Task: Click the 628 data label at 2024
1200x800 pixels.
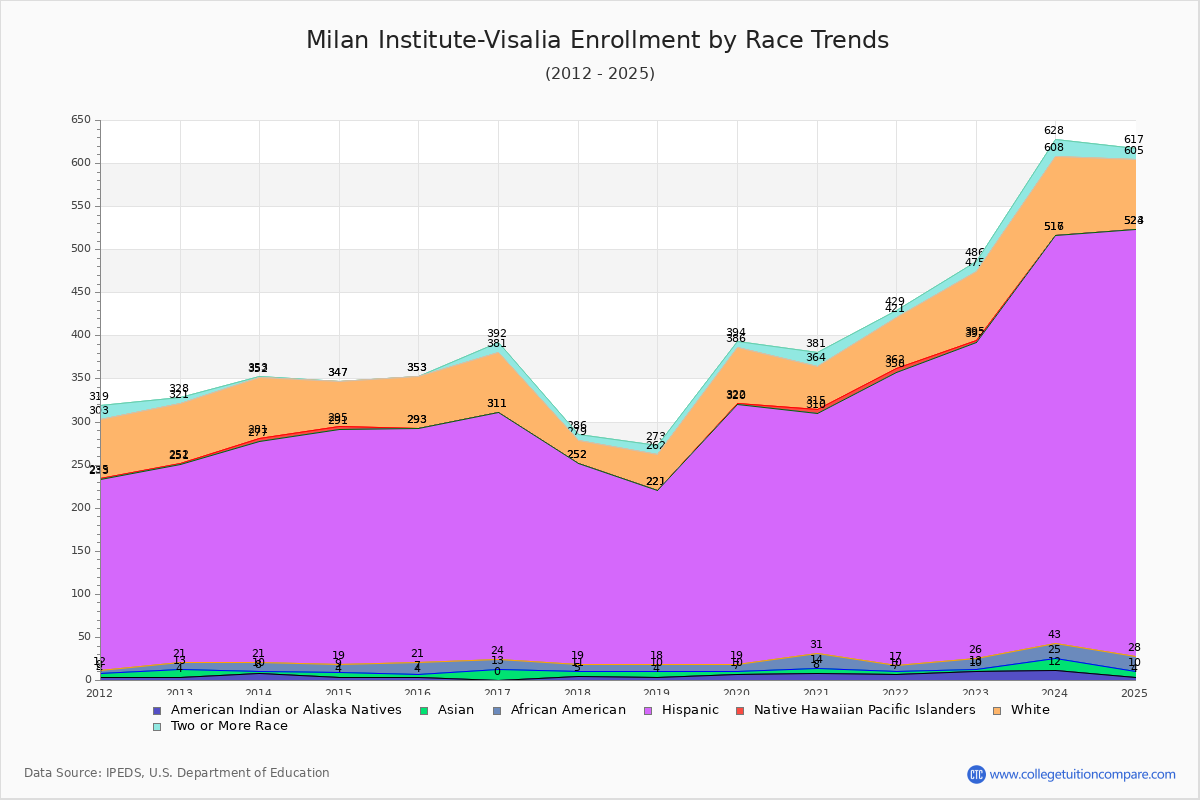Action: click(x=1054, y=131)
